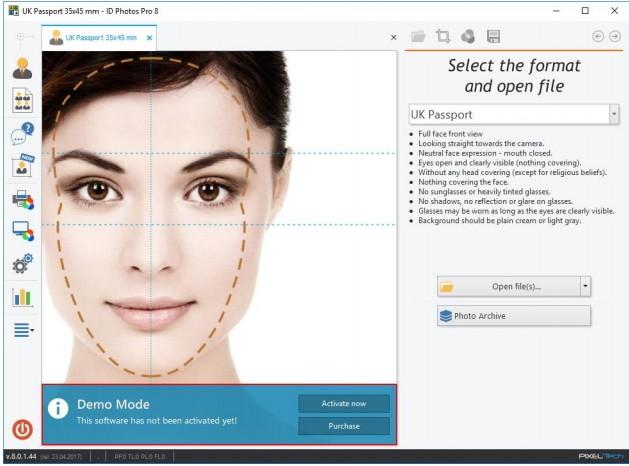The height and width of the screenshot is (466, 629).
Task: Go forward with the right arrow circle
Action: (615, 36)
